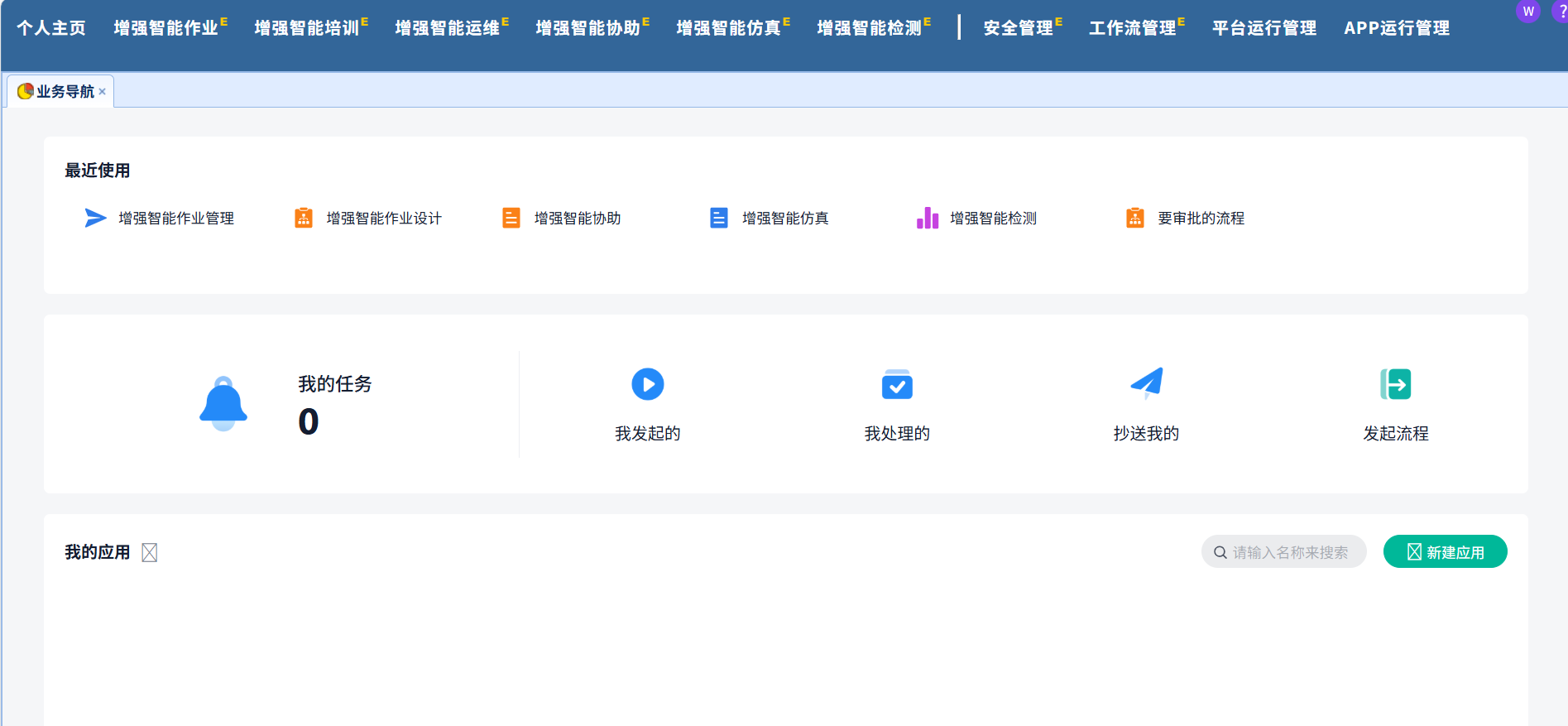Click the blue arrow icon for 增强智能作业管理
1568x726 pixels.
pyautogui.click(x=95, y=218)
